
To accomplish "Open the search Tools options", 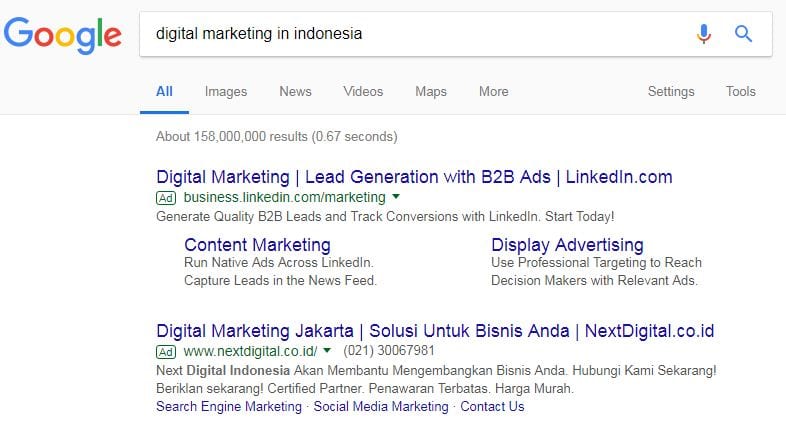I will (740, 91).
